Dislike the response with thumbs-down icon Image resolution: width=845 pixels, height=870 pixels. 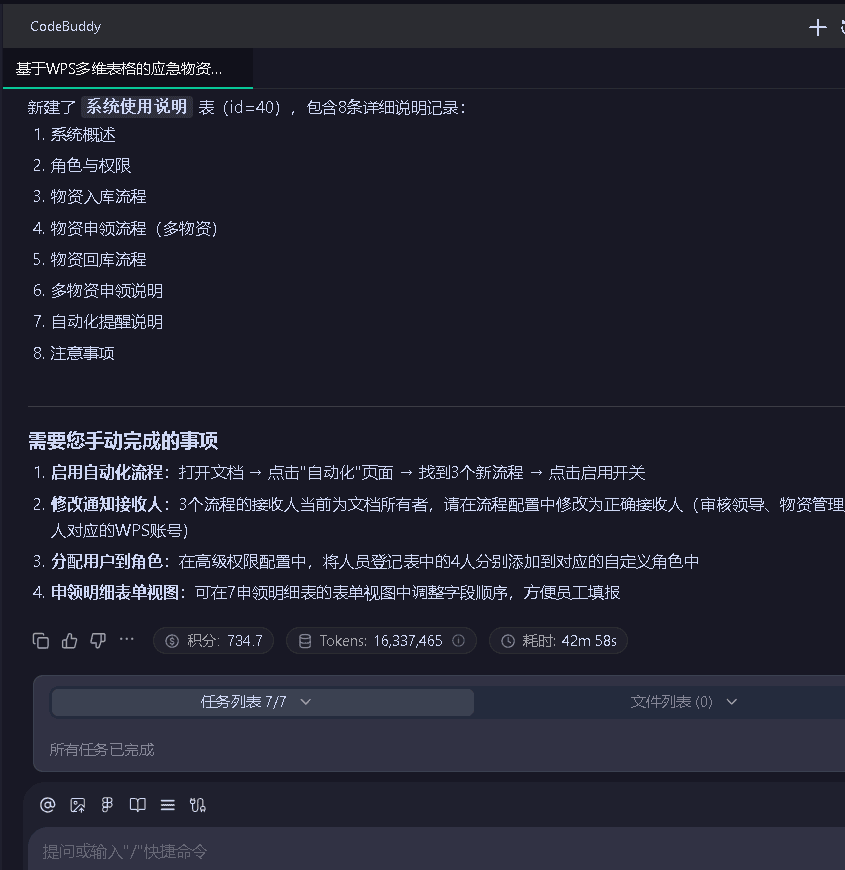98,641
